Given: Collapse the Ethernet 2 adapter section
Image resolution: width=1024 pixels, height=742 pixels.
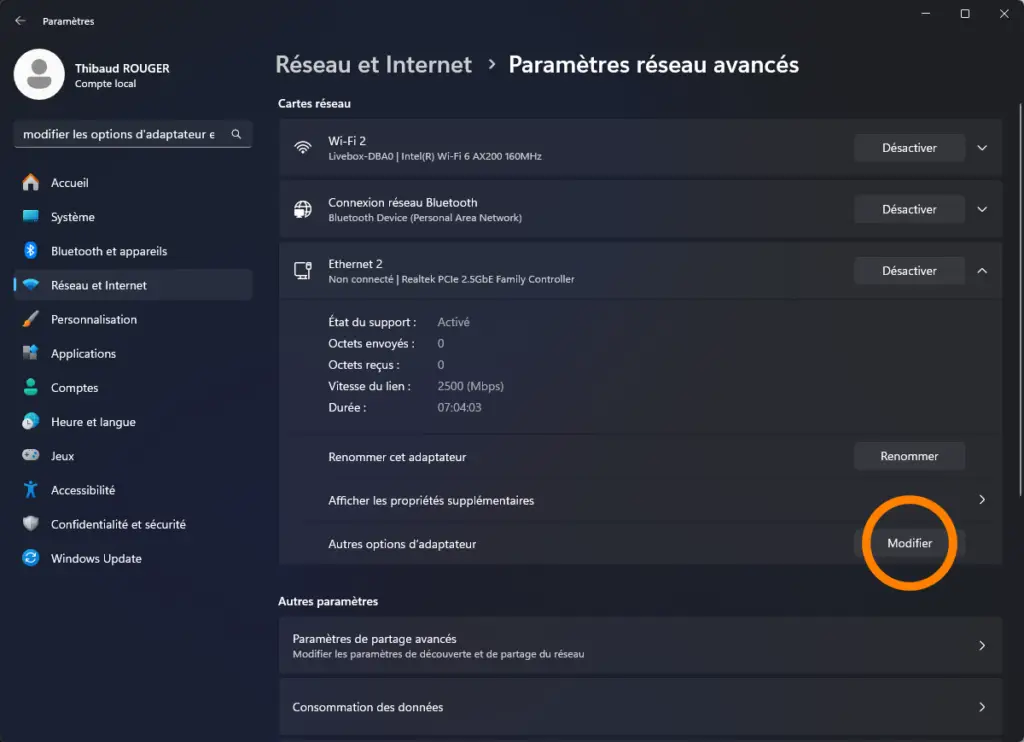Looking at the screenshot, I should pyautogui.click(x=982, y=270).
